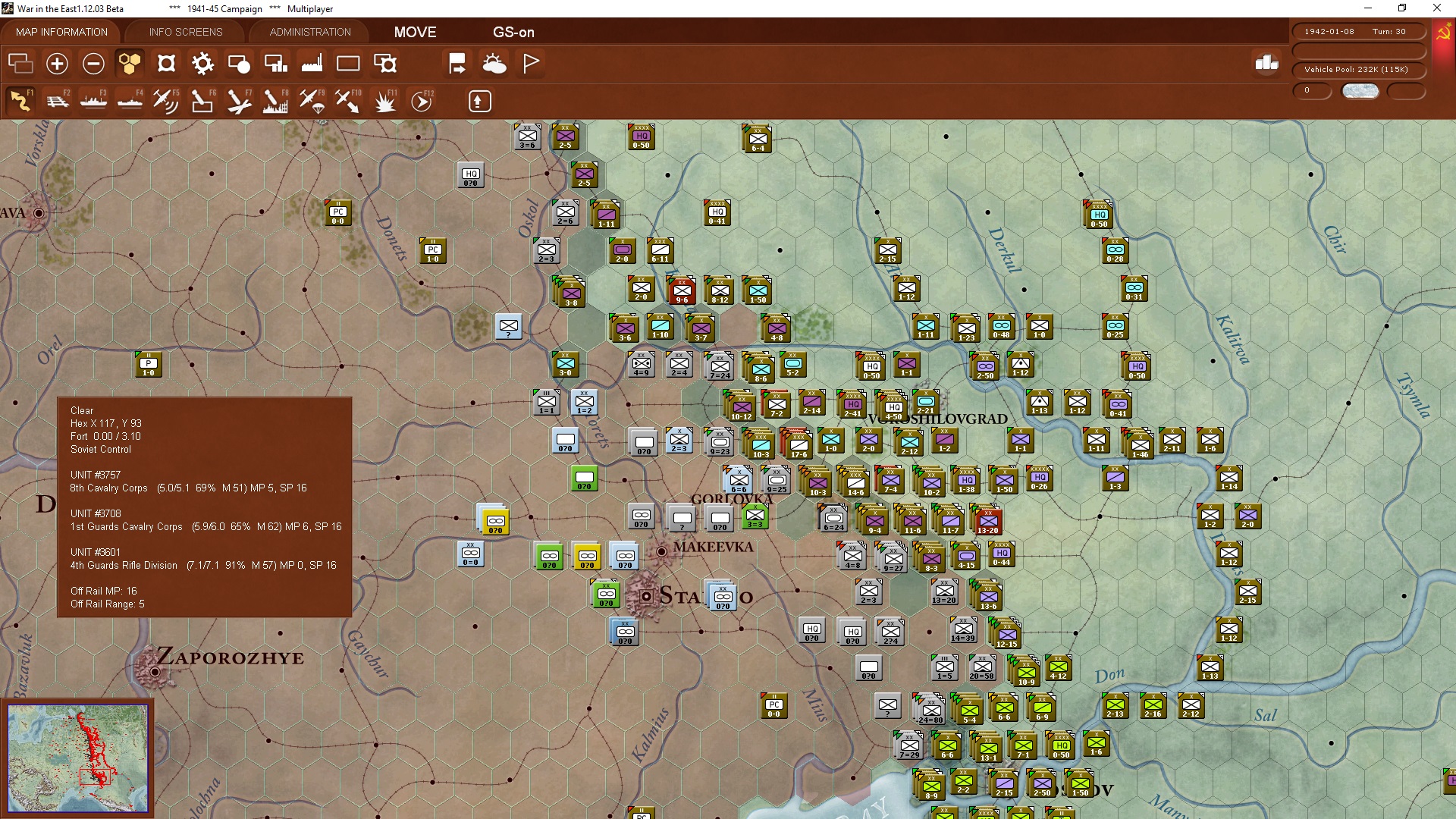Click the Soviet hammer and sickle flag
Screen dimensions: 1456x819
tap(1443, 33)
